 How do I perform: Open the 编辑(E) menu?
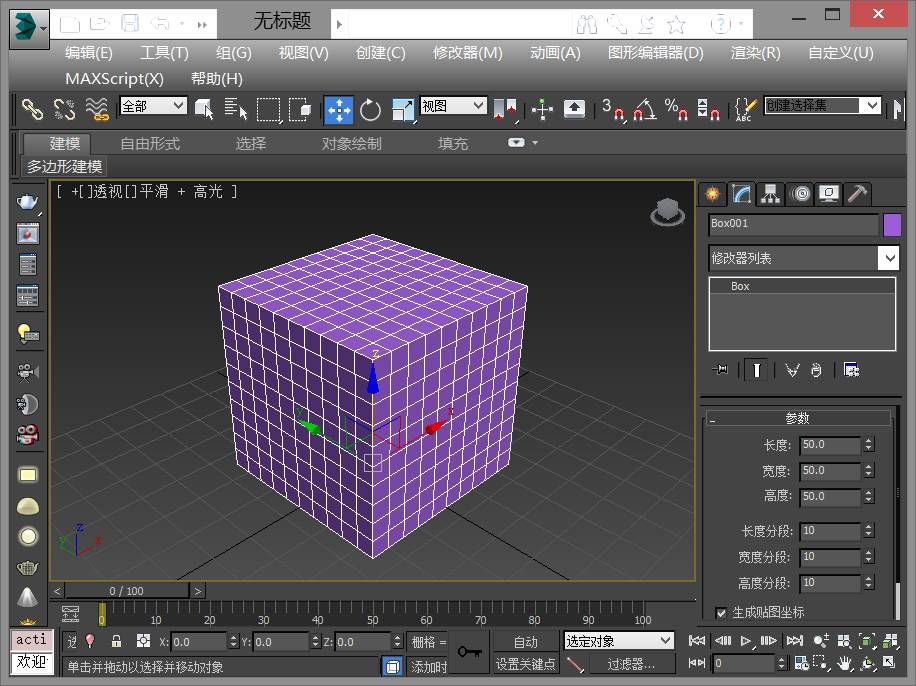89,53
